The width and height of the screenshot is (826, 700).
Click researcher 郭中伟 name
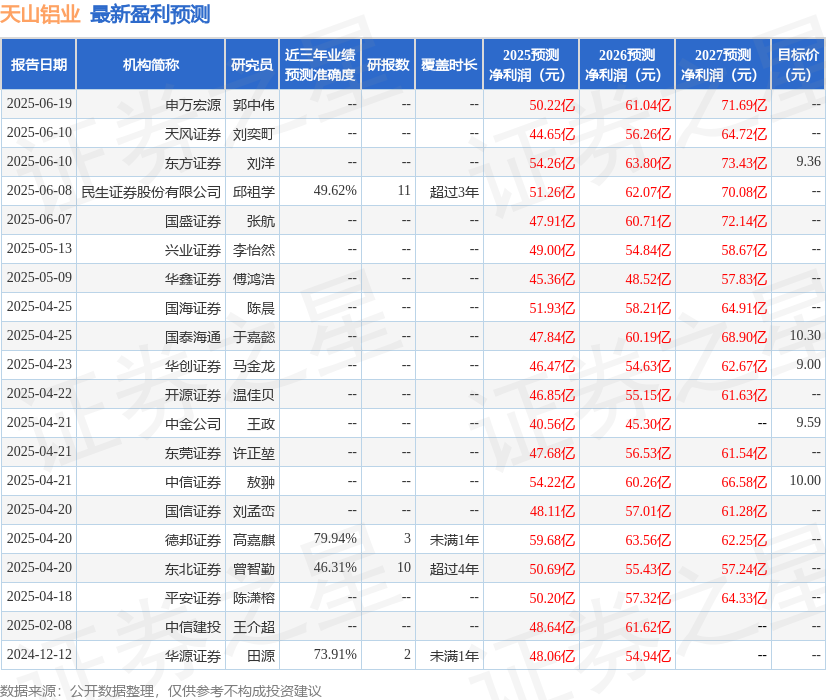(252, 104)
